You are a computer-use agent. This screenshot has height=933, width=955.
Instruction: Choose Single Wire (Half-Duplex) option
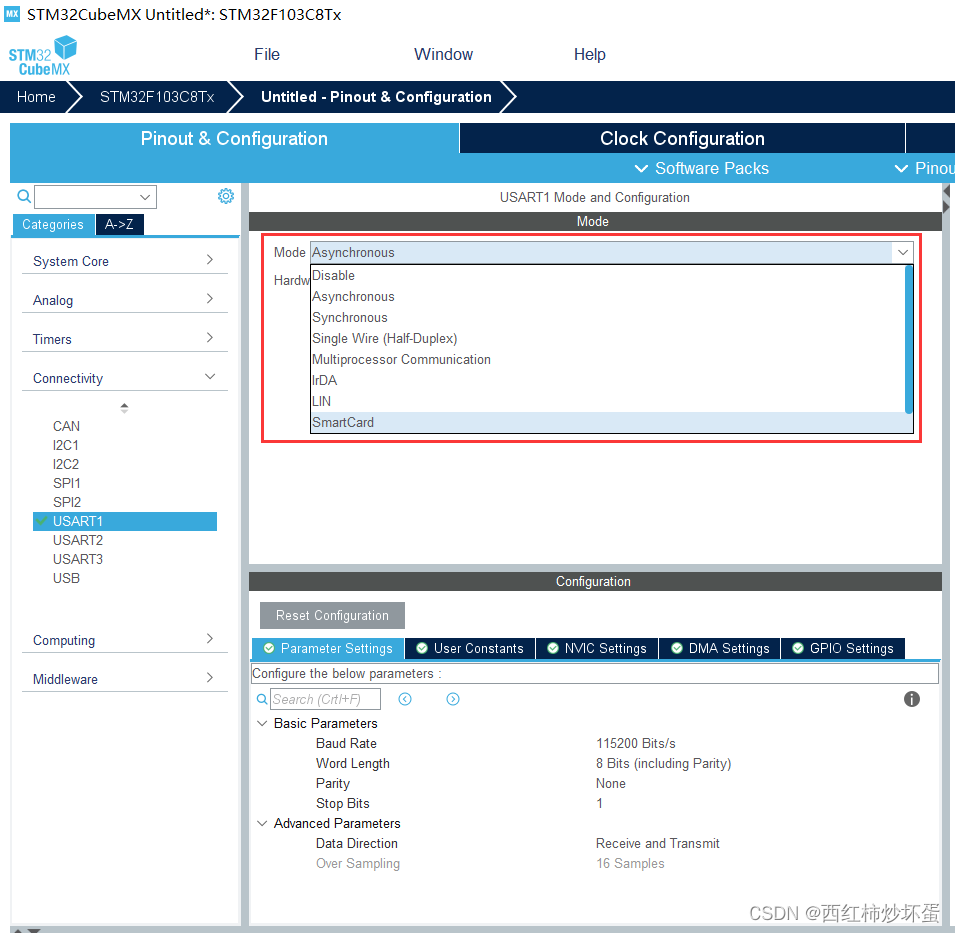tap(608, 339)
